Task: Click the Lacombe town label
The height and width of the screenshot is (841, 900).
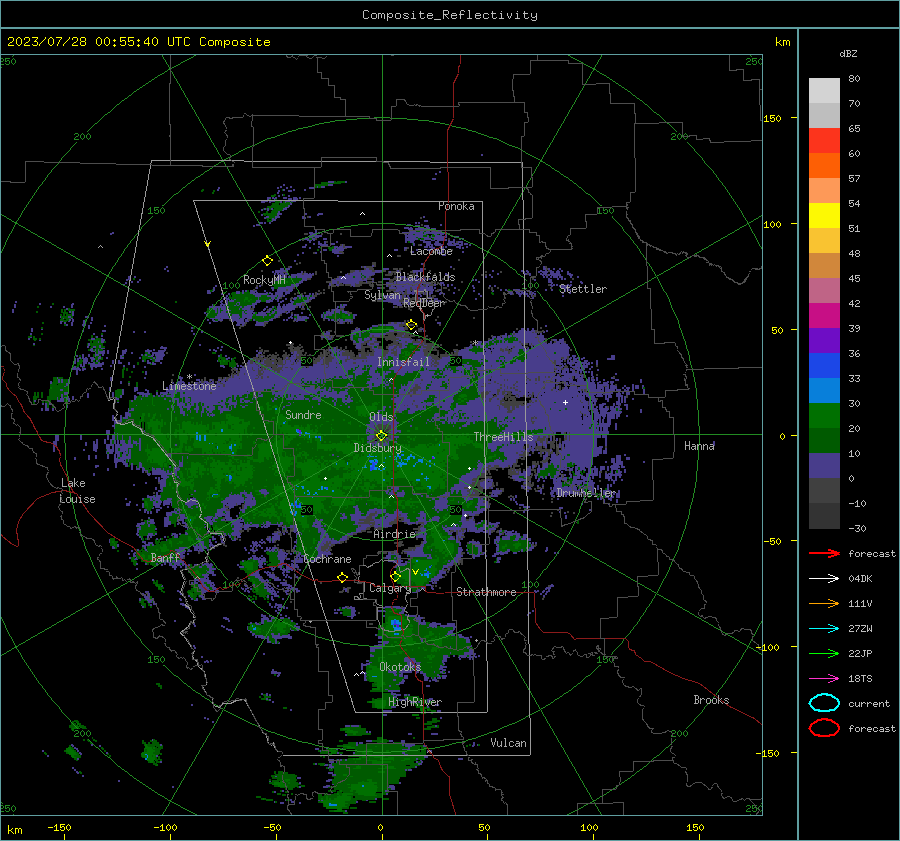Action: [431, 251]
